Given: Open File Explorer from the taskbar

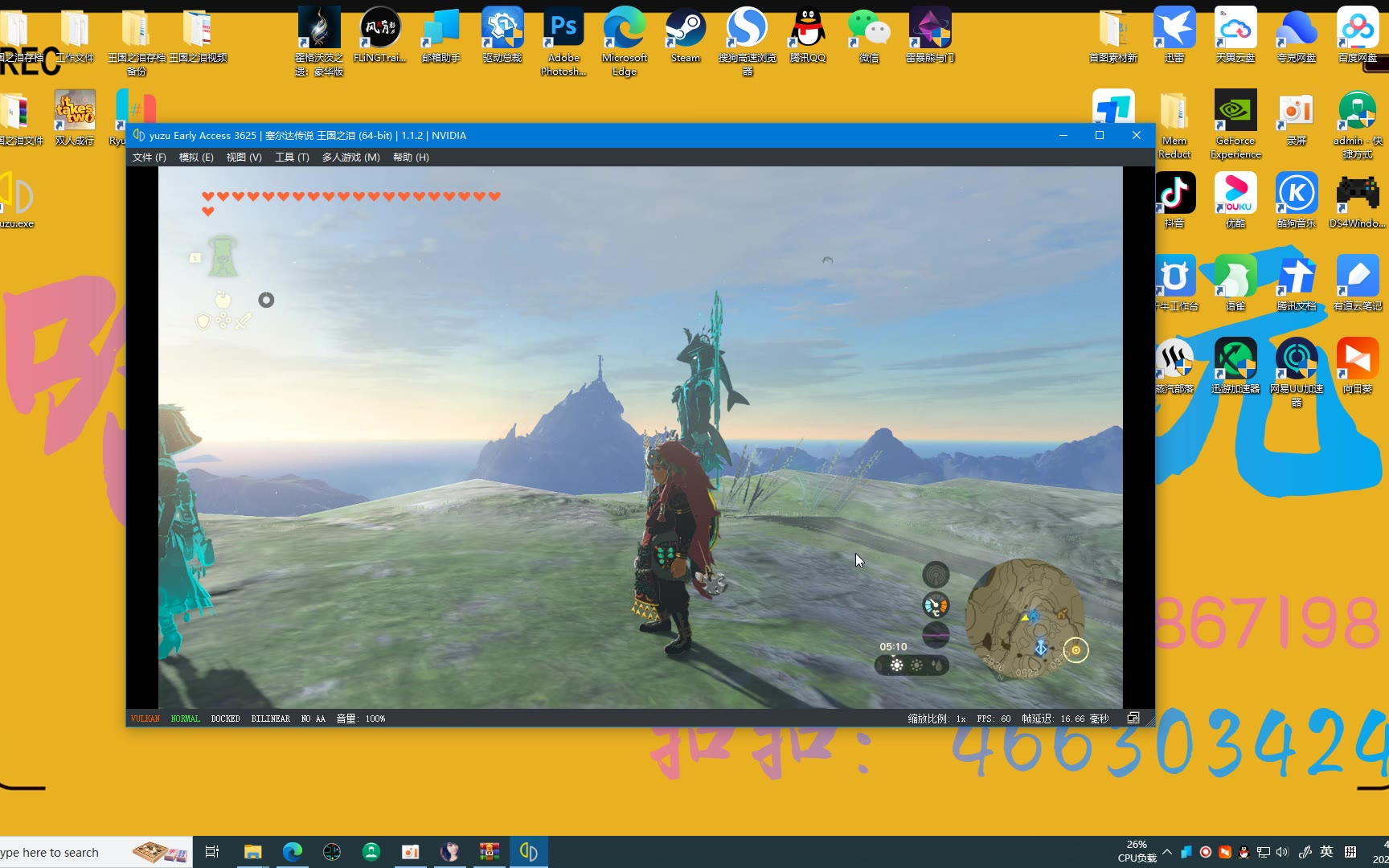Looking at the screenshot, I should pos(252,852).
